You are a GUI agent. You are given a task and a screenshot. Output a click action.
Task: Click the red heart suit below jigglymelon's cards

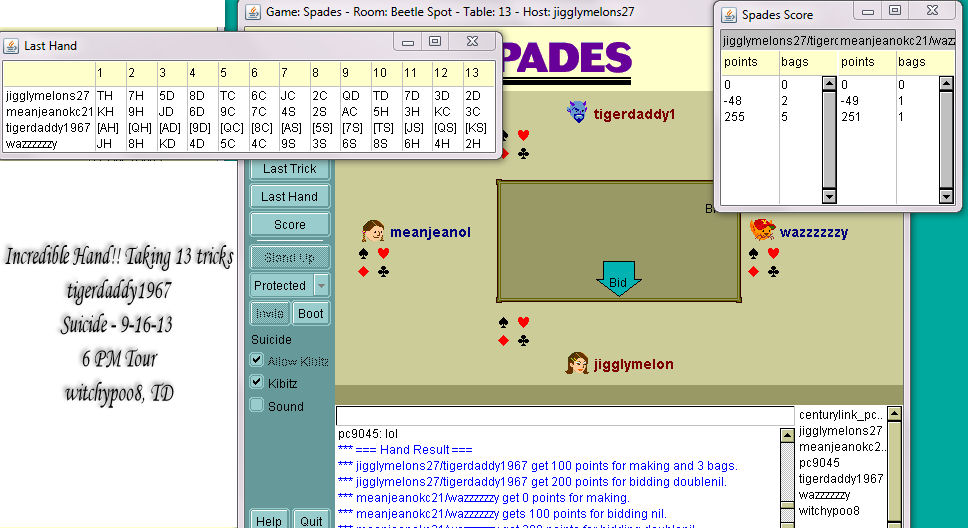pos(524,322)
